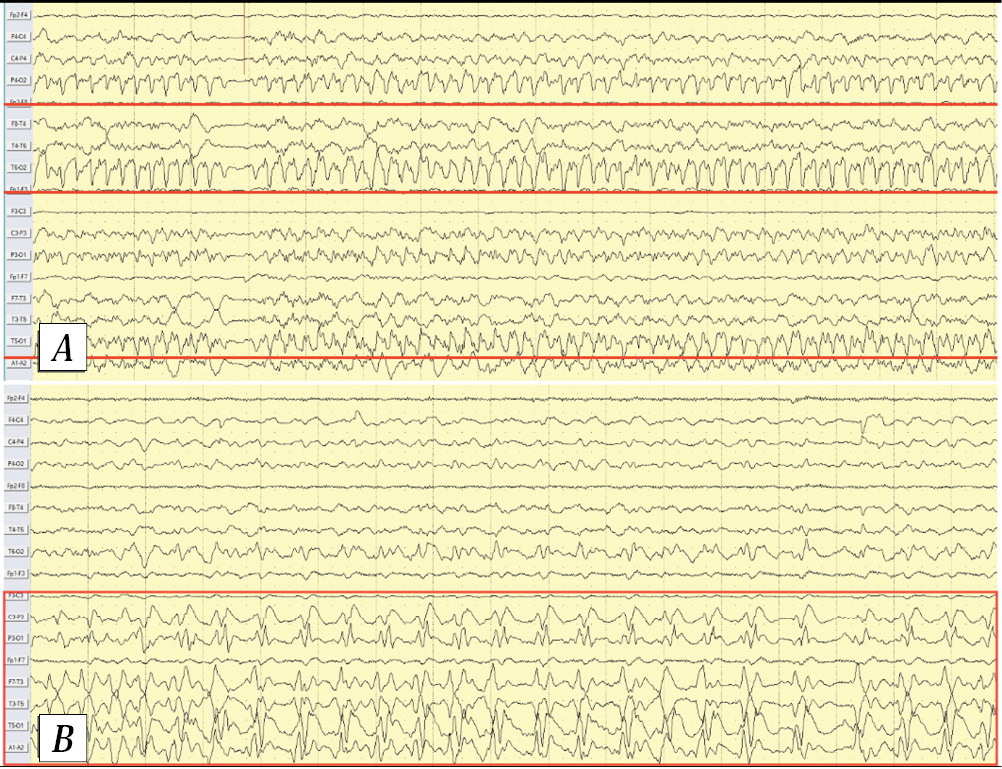Screen dimensions: 1002x769
Task: Click the panel A letter box
Action: tap(62, 348)
